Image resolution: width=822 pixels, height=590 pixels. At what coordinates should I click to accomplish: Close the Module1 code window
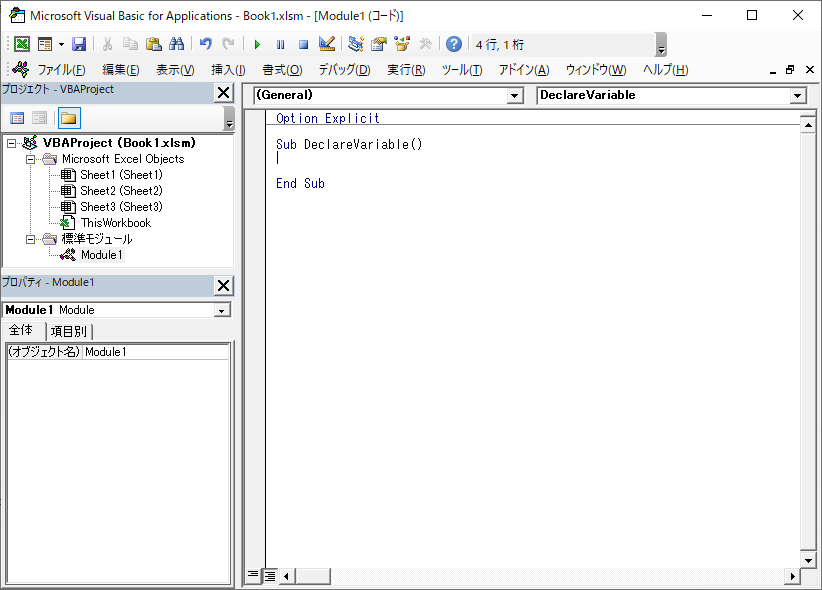tap(809, 70)
